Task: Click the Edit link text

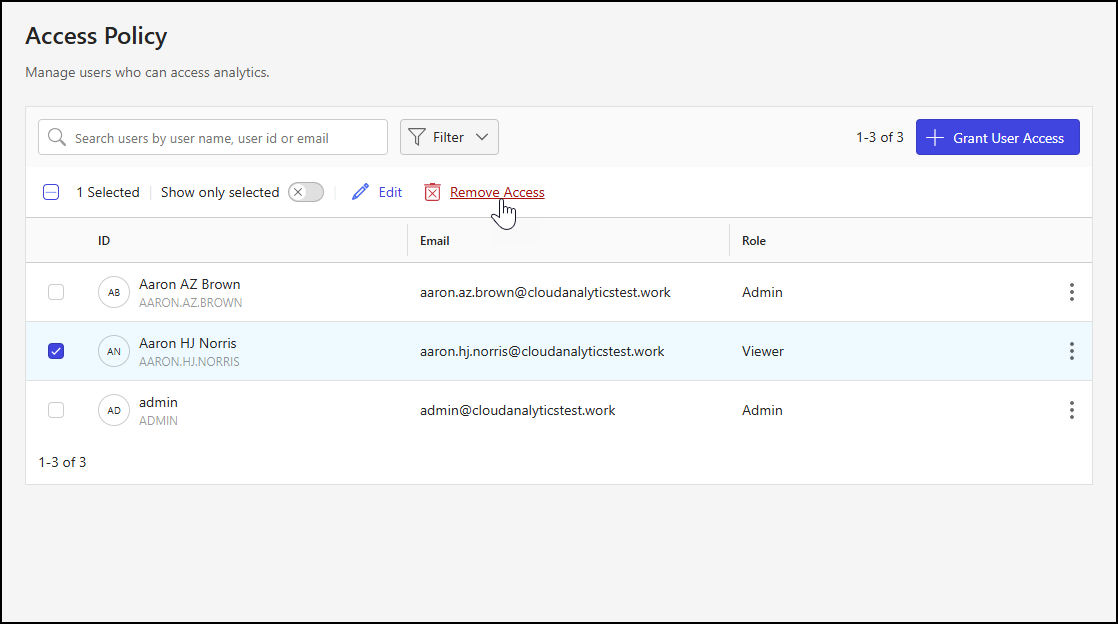Action: tap(390, 192)
